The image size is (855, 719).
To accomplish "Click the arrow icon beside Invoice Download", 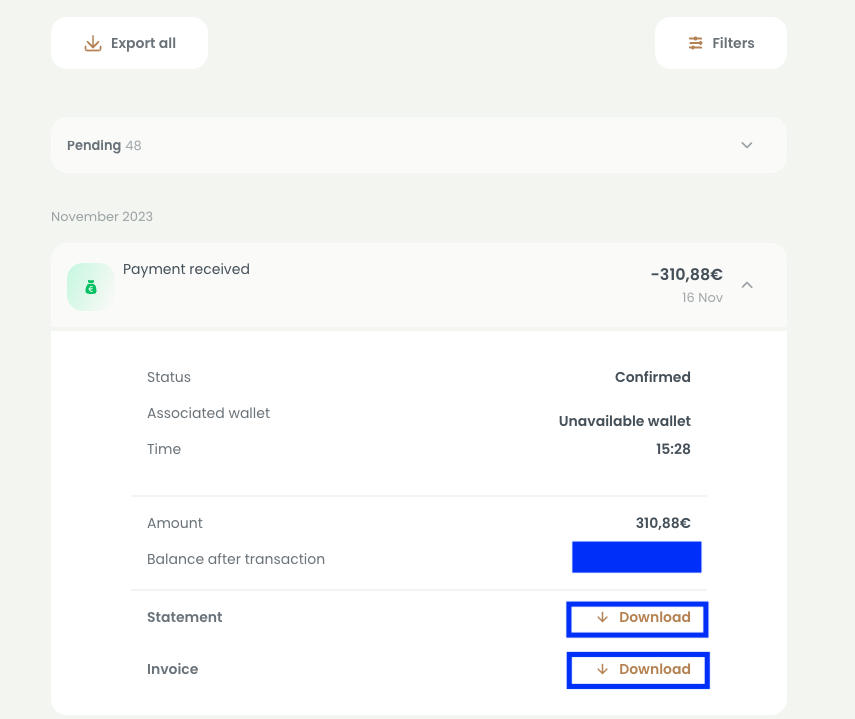I will [602, 670].
